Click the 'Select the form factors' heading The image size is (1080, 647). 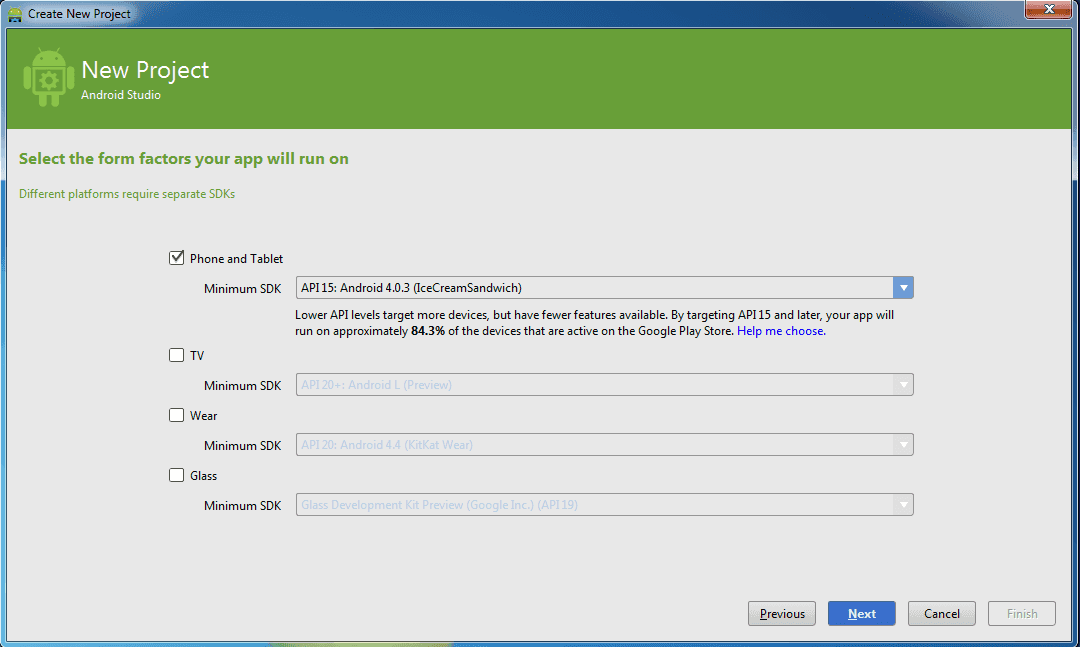[x=184, y=158]
